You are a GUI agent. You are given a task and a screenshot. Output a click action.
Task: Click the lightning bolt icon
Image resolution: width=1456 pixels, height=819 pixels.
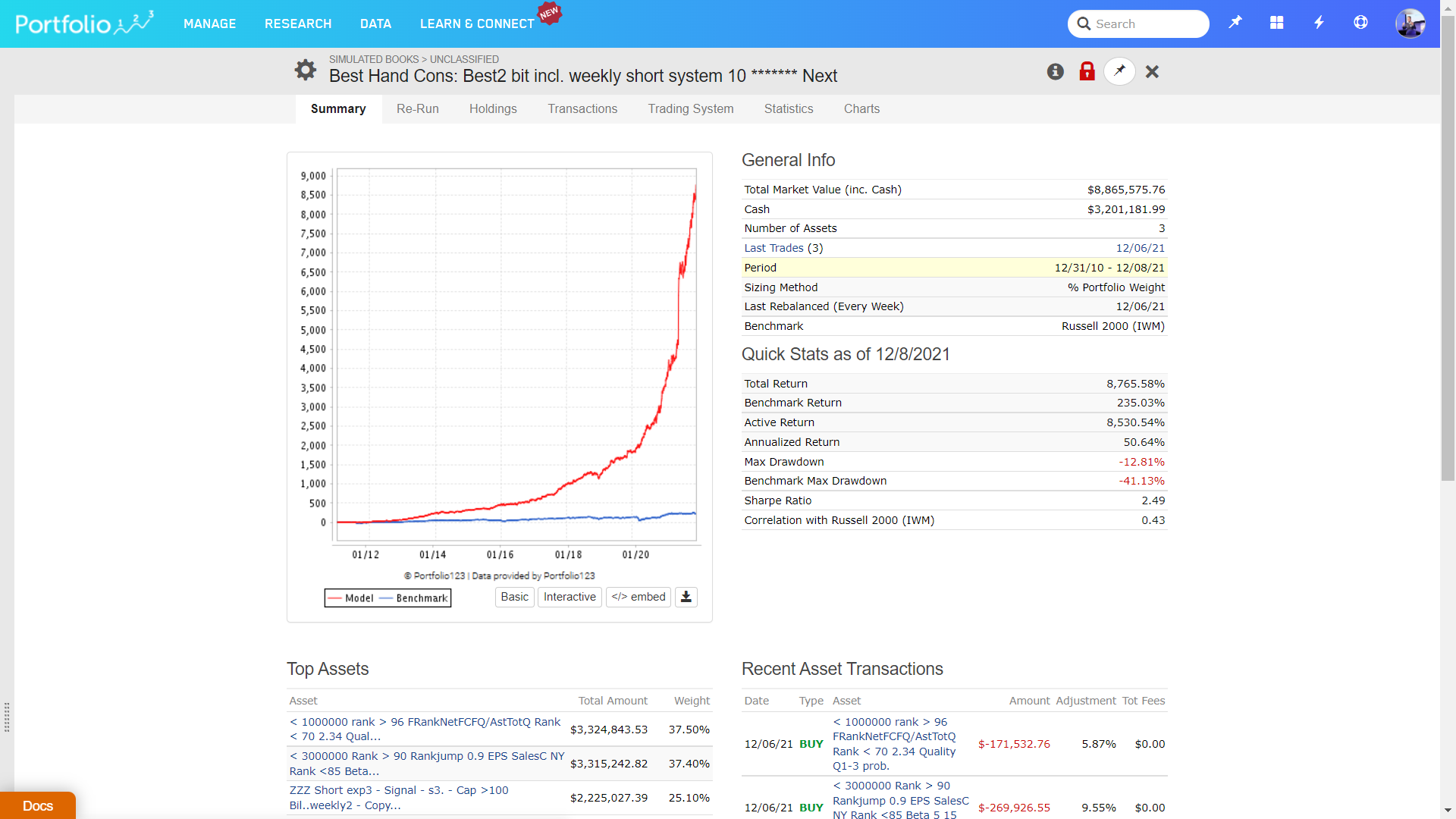[x=1319, y=23]
